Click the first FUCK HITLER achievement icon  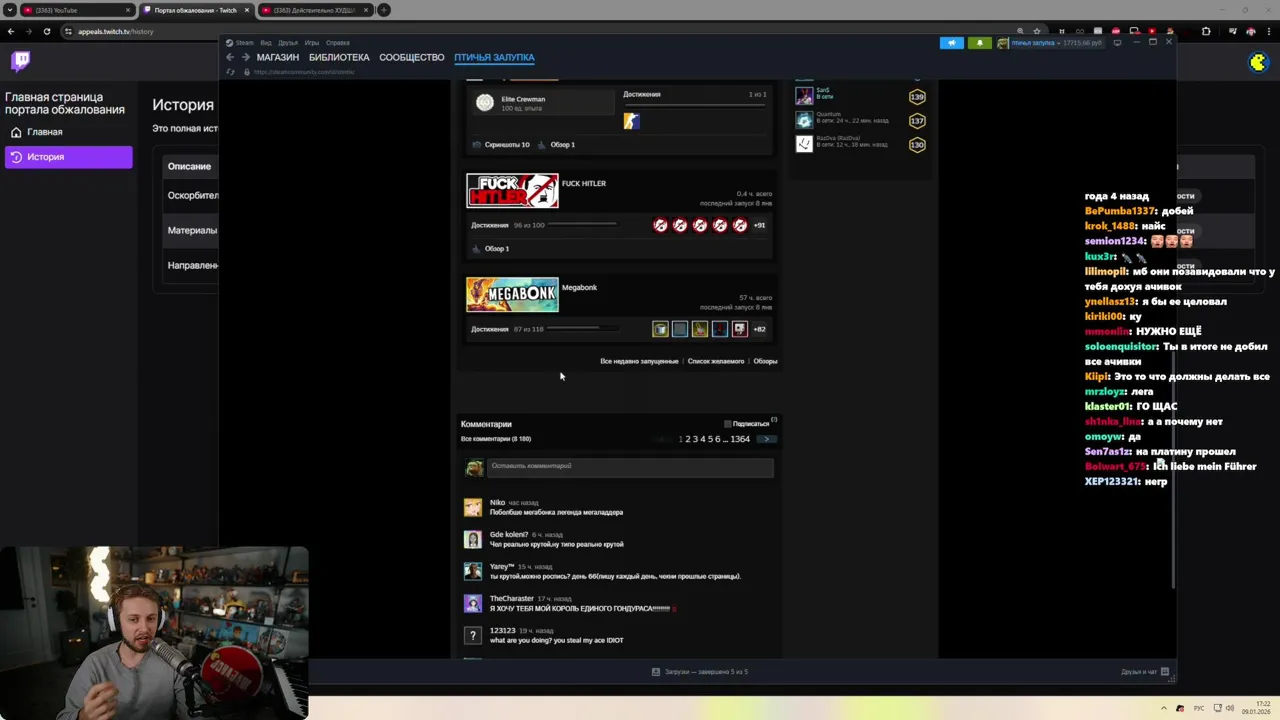click(x=660, y=225)
